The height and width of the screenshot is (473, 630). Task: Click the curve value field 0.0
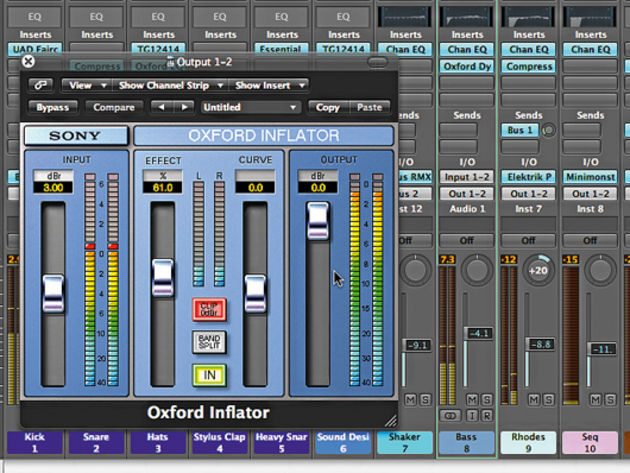pos(255,188)
